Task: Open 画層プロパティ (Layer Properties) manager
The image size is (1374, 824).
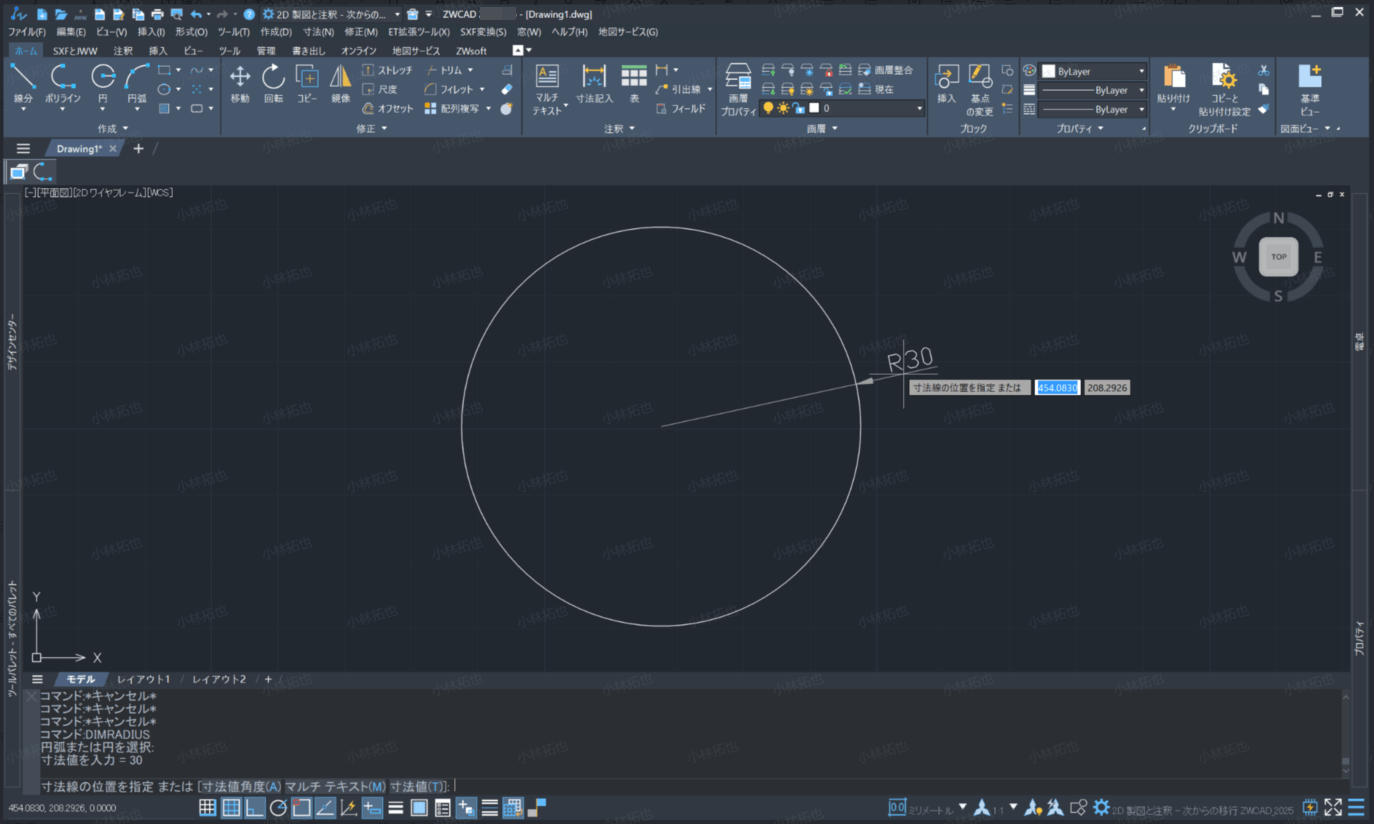Action: pos(738,89)
